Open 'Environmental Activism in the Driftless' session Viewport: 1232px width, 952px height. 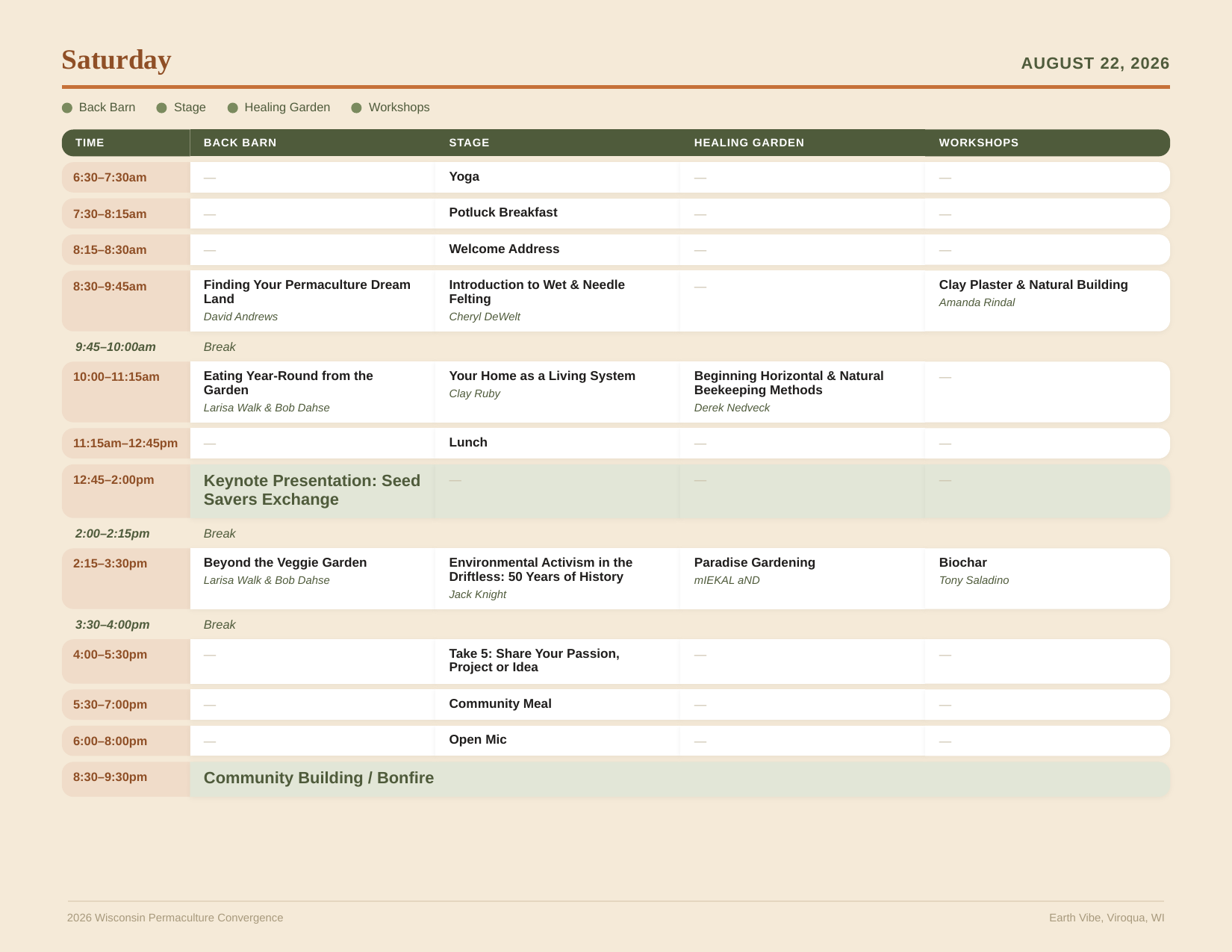[x=541, y=570]
